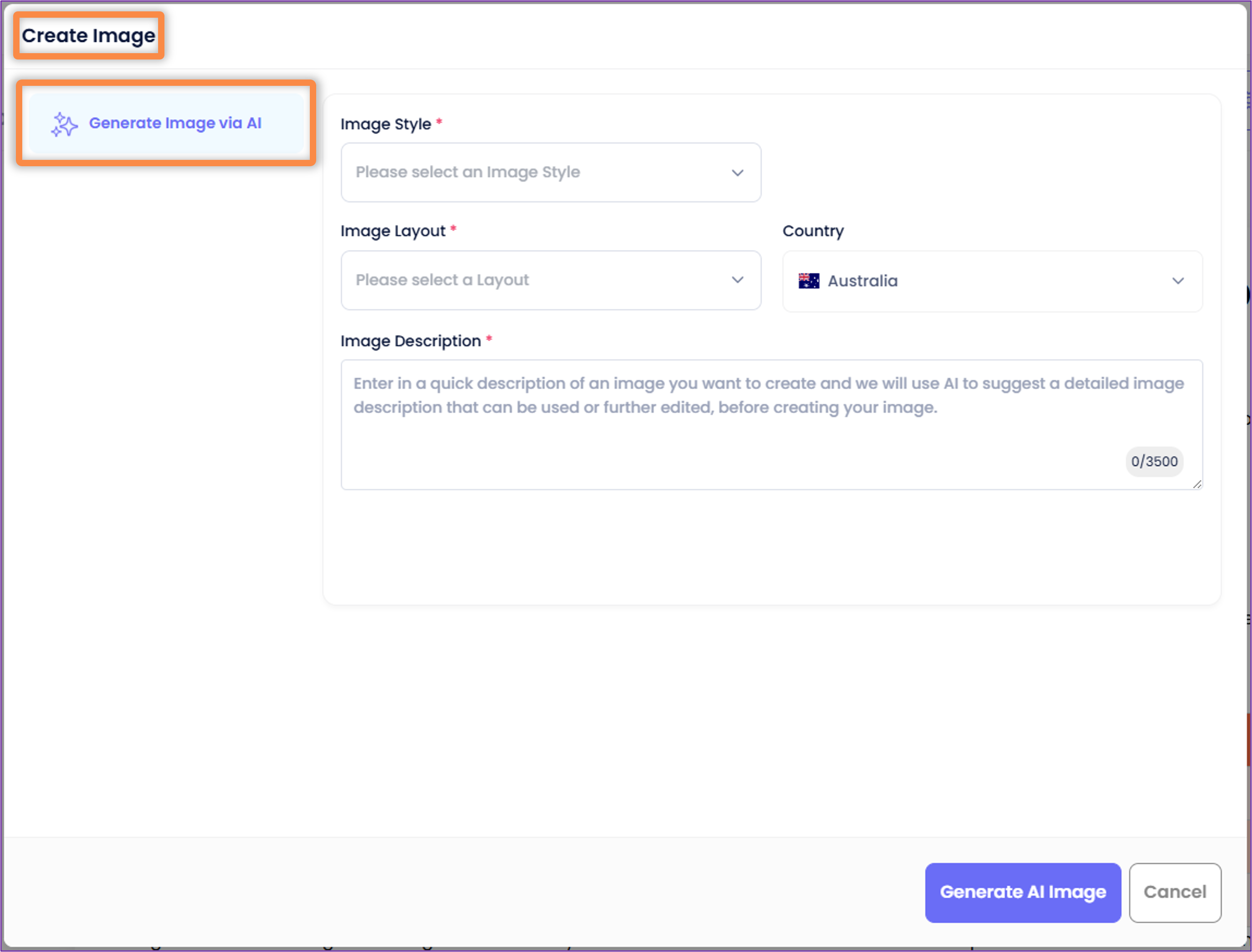1252x952 pixels.
Task: Click the Australia flag icon
Action: [x=808, y=281]
